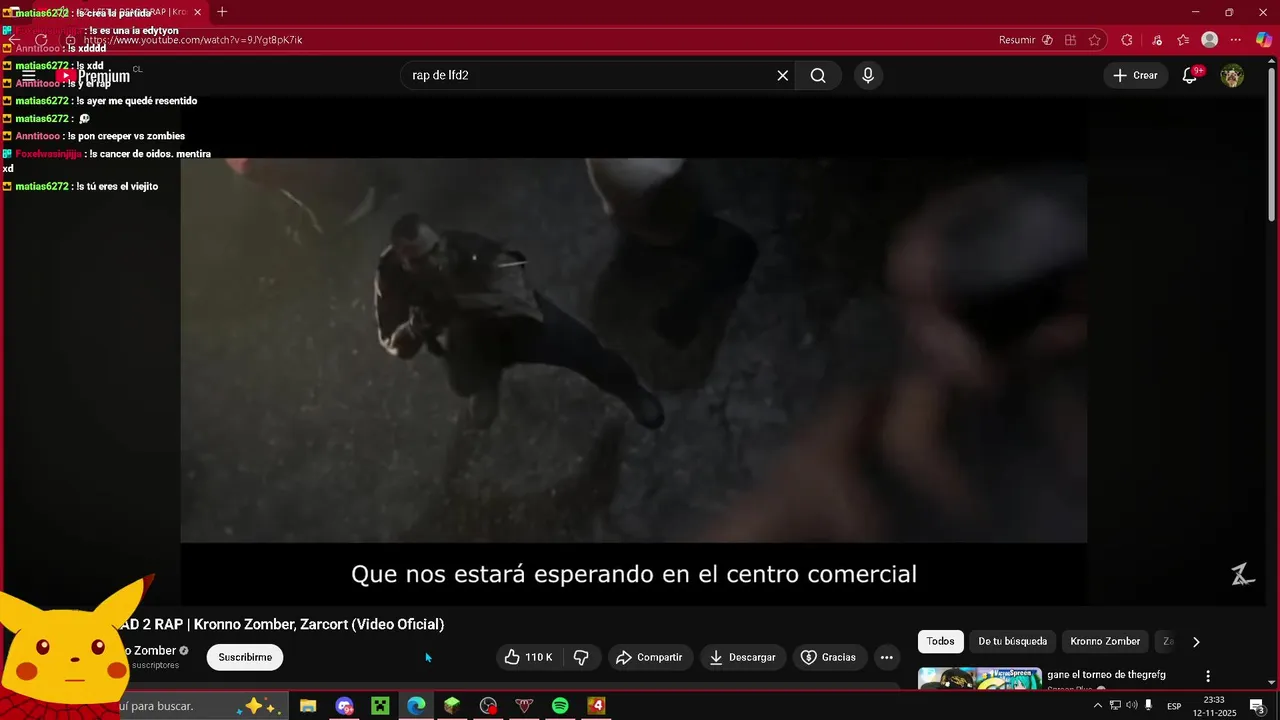Open options menu for 'gane el torneo de thegrefg'
This screenshot has height=720, width=1280.
click(x=1208, y=676)
